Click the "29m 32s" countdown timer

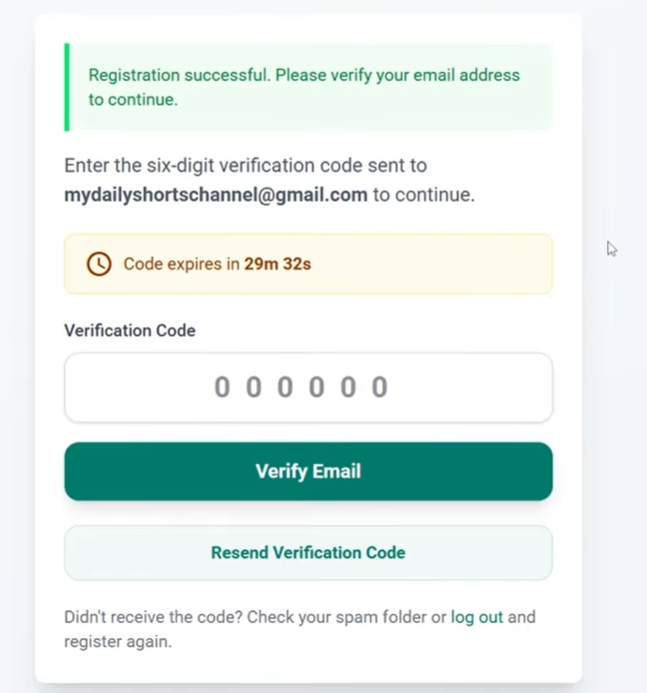pos(277,264)
